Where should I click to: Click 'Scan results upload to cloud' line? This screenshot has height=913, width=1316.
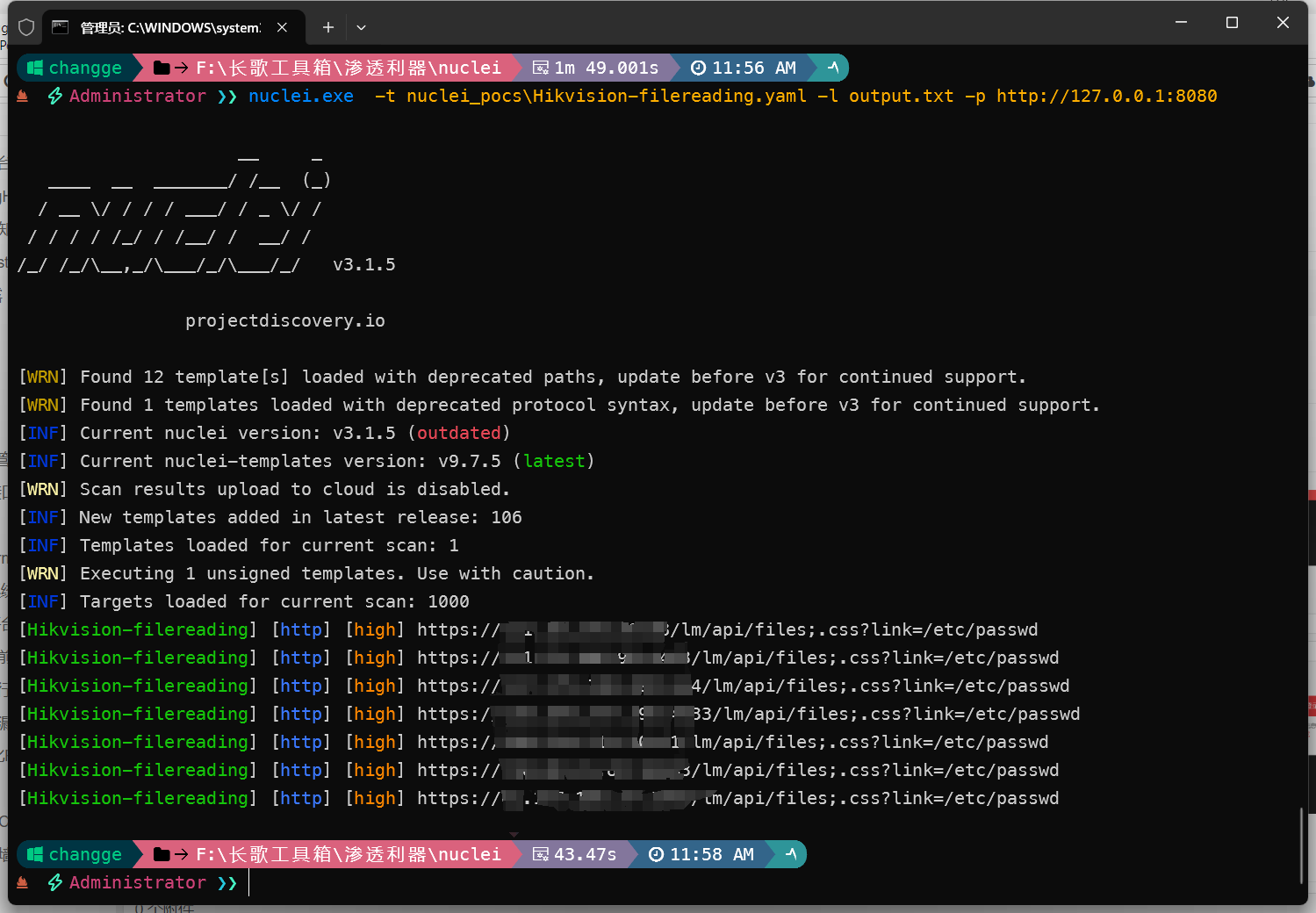[x=264, y=489]
